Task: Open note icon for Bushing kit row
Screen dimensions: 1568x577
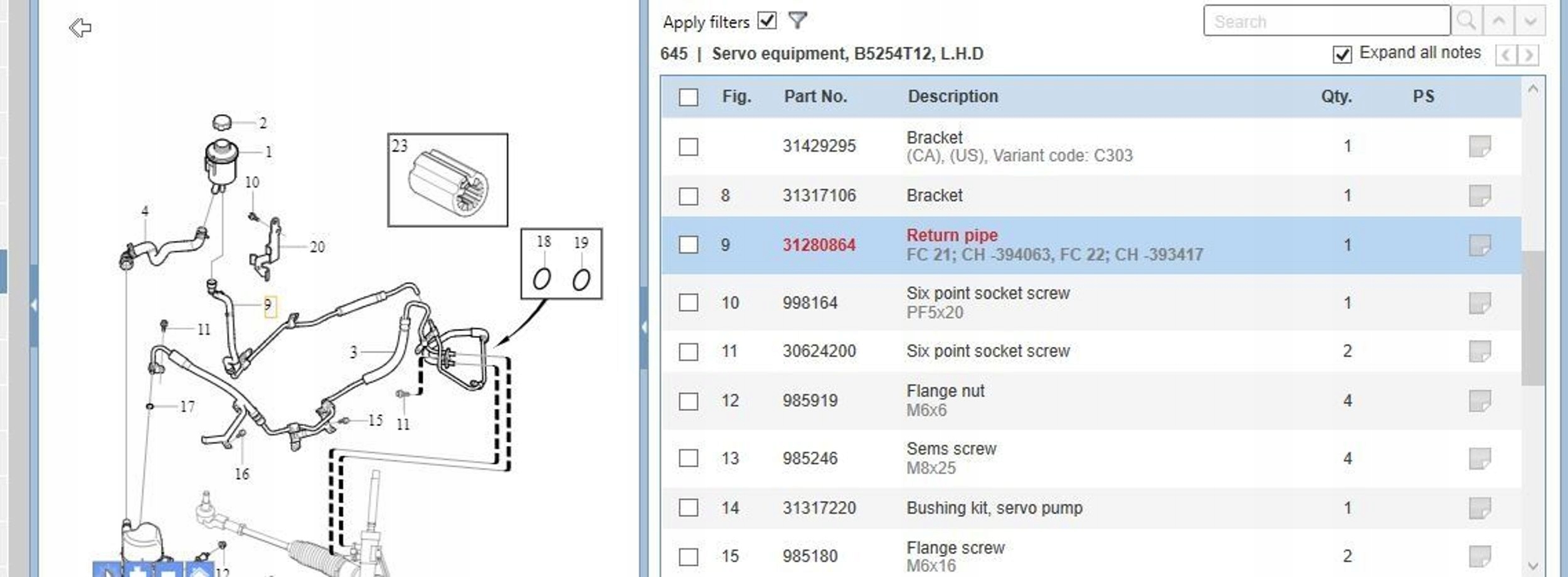Action: pos(1480,508)
